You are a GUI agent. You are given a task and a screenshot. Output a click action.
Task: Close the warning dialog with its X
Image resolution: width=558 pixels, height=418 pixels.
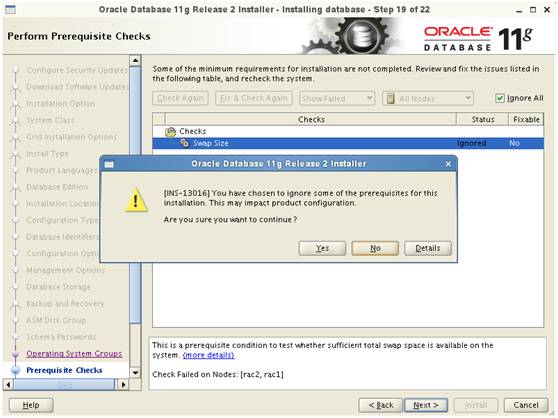[448, 164]
